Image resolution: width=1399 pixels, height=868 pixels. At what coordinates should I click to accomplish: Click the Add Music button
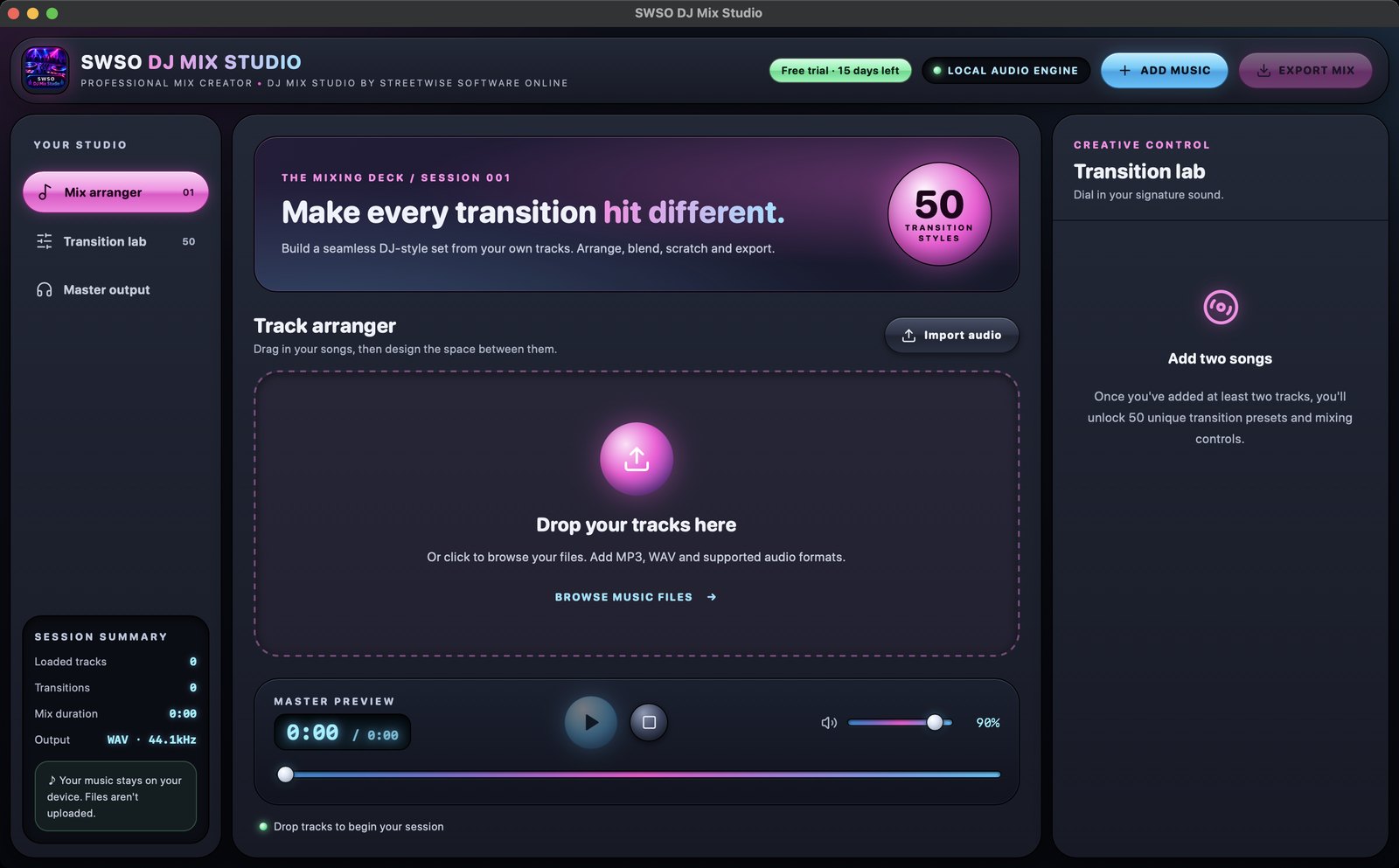1164,71
